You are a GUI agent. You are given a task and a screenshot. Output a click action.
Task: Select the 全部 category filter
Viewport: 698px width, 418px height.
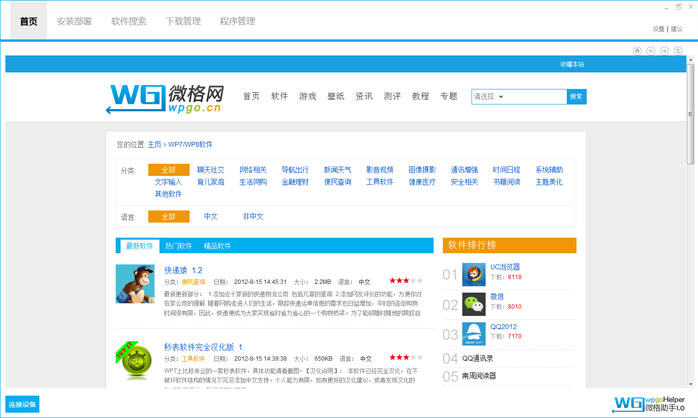(x=168, y=170)
